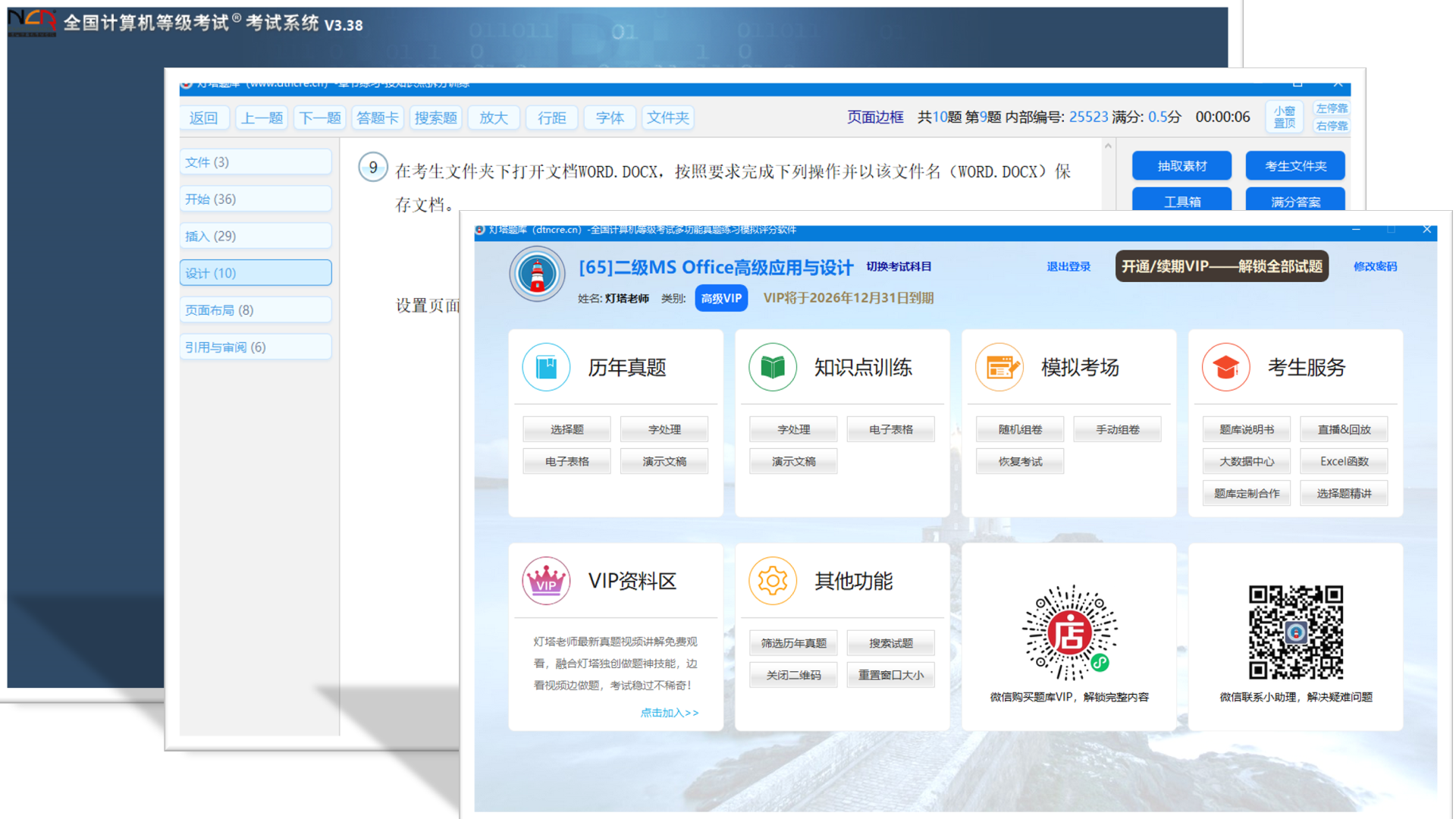Select the 模拟考场 exam card icon

999,367
